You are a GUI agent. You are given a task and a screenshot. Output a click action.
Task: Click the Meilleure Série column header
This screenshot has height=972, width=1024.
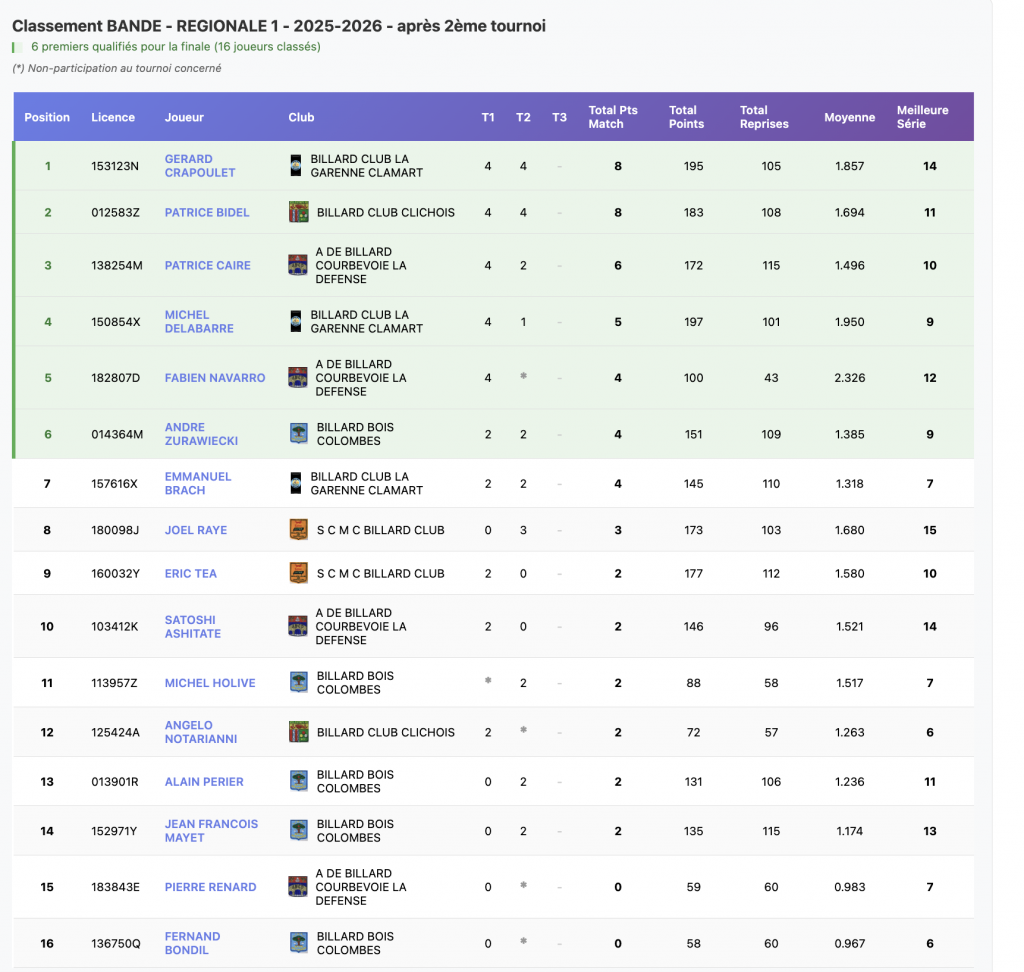[922, 117]
